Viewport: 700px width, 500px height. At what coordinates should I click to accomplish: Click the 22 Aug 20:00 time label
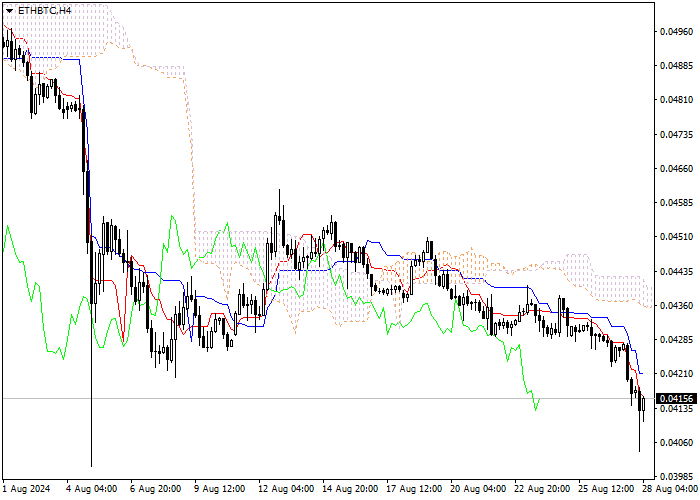tap(543, 489)
